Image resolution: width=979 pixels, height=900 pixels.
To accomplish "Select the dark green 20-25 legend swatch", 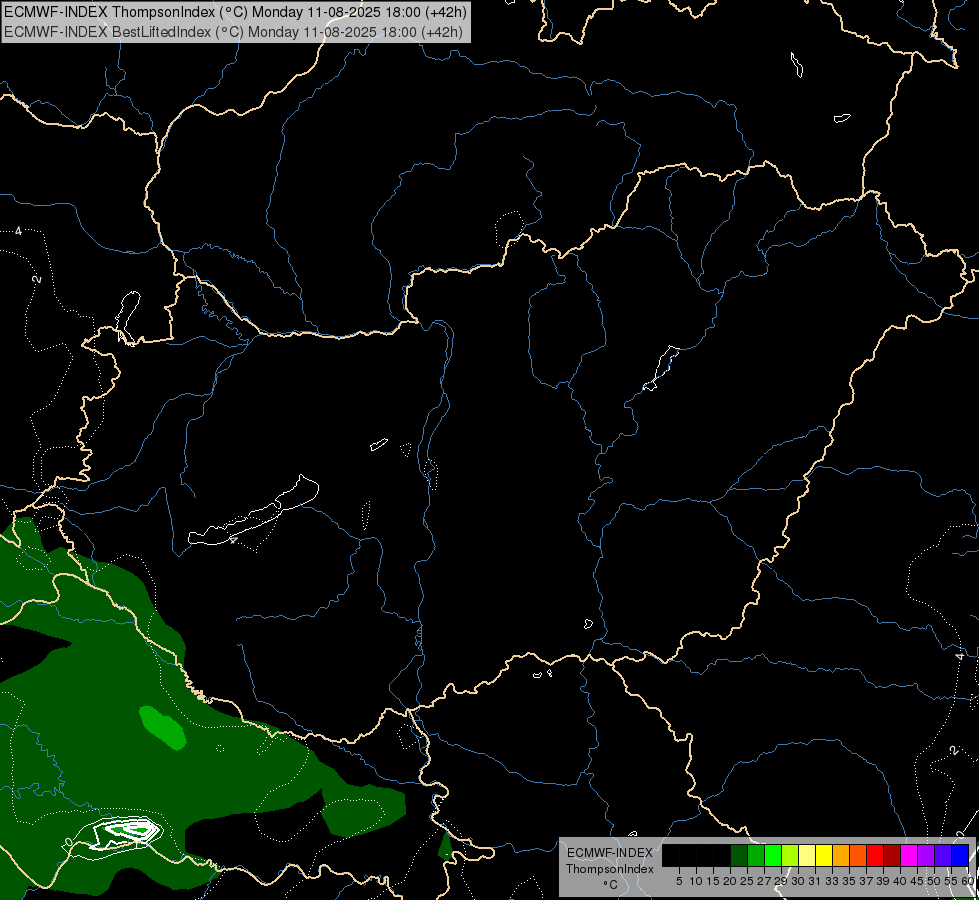I will [739, 855].
